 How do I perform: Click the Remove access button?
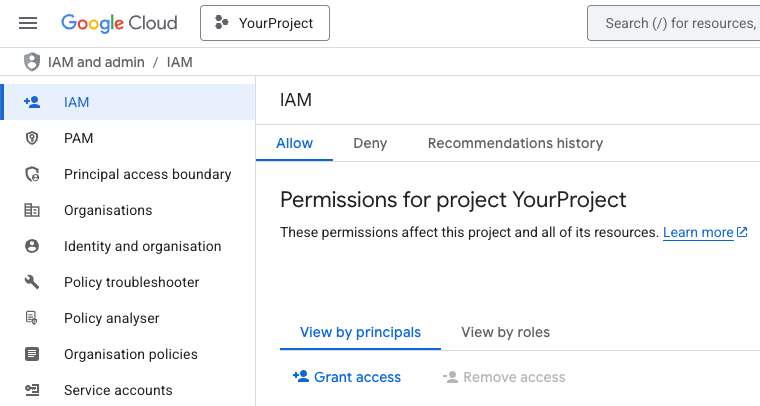(504, 377)
